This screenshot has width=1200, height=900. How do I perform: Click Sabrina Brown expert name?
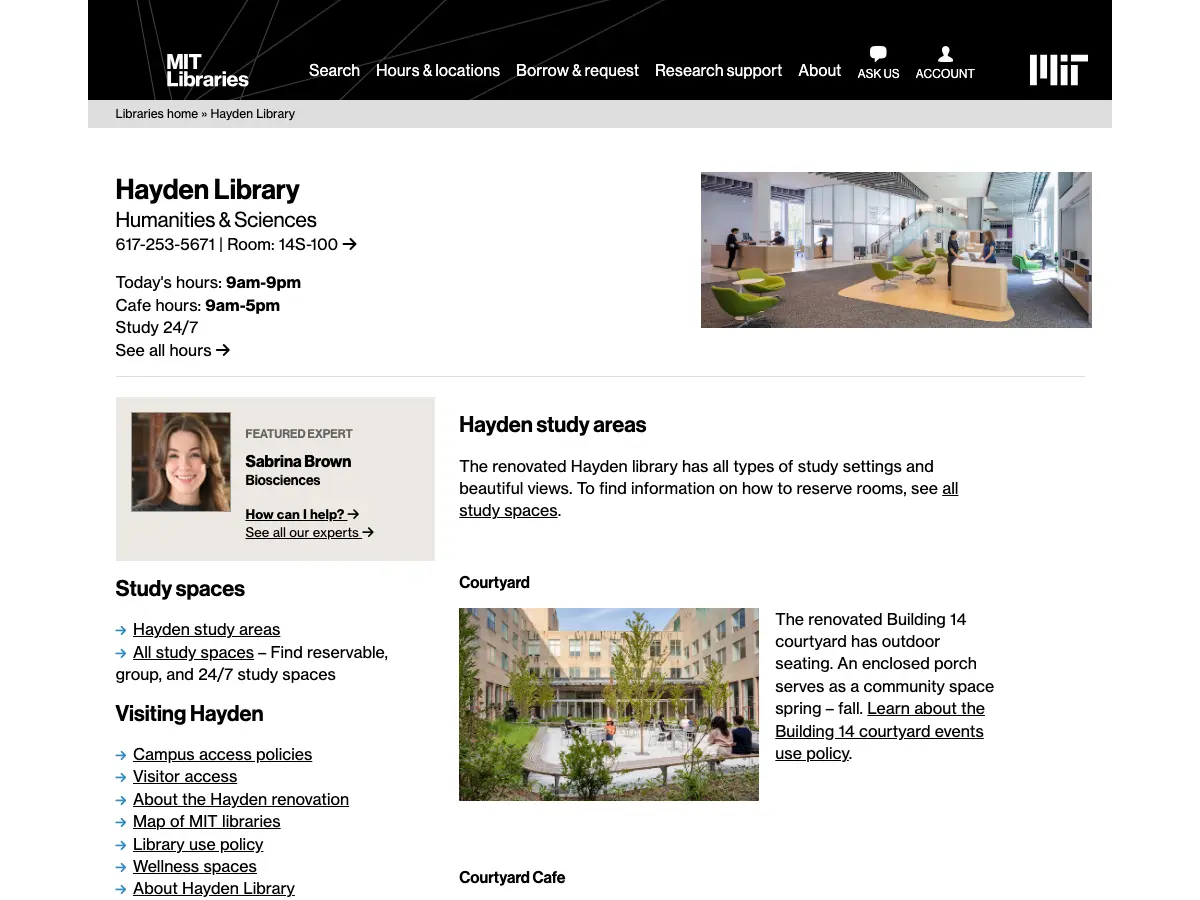298,461
